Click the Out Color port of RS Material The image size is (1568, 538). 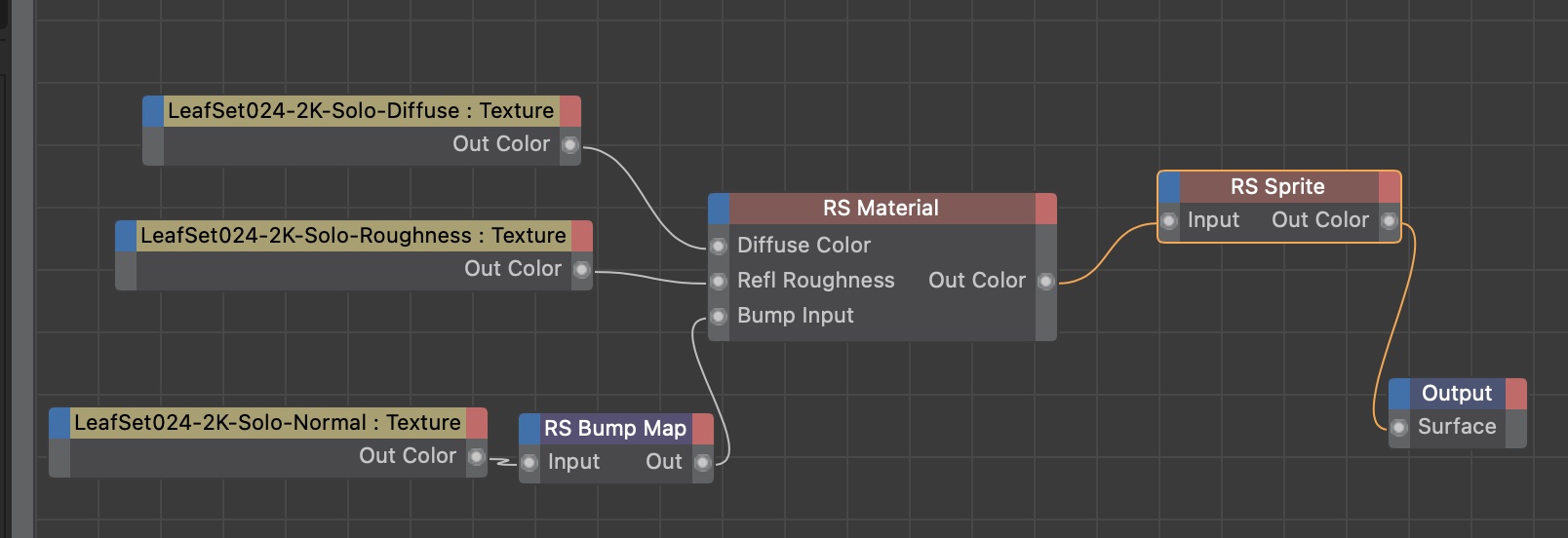pyautogui.click(x=1045, y=282)
